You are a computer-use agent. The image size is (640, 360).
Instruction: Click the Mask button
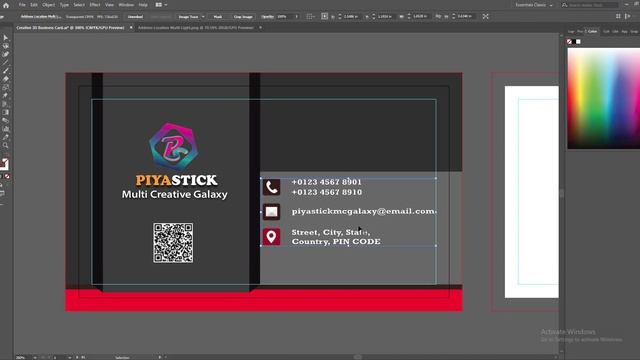pyautogui.click(x=218, y=17)
